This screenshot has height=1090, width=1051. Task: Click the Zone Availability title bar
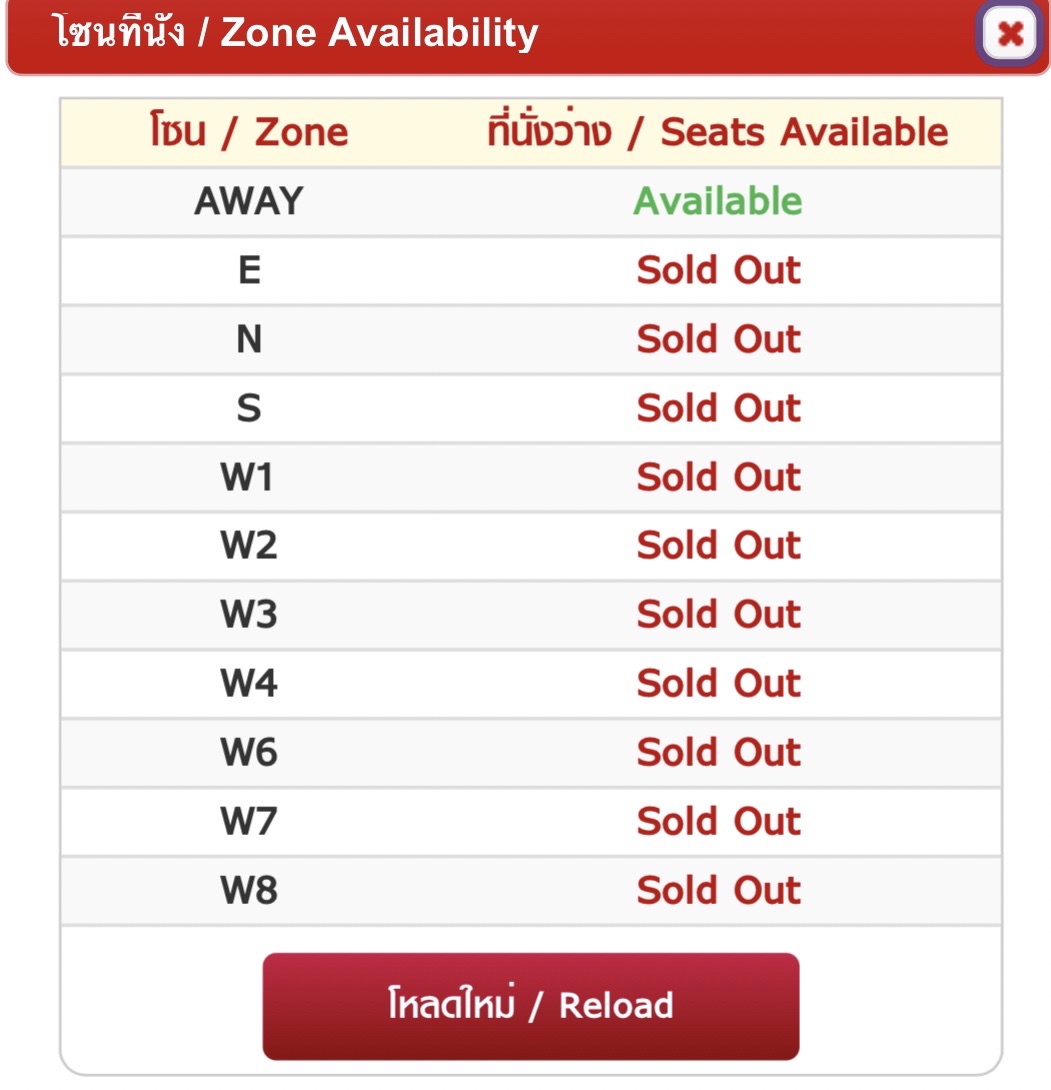(487, 35)
